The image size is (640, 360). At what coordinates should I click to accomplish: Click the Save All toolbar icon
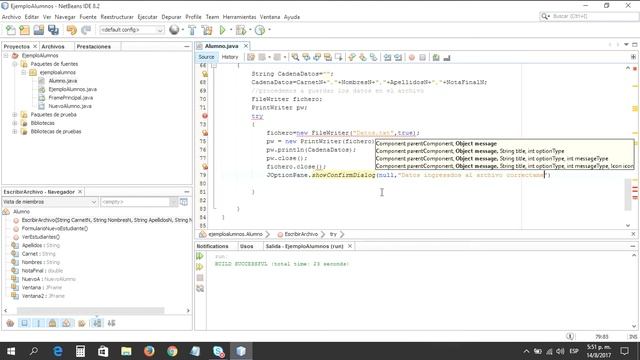tap(53, 30)
